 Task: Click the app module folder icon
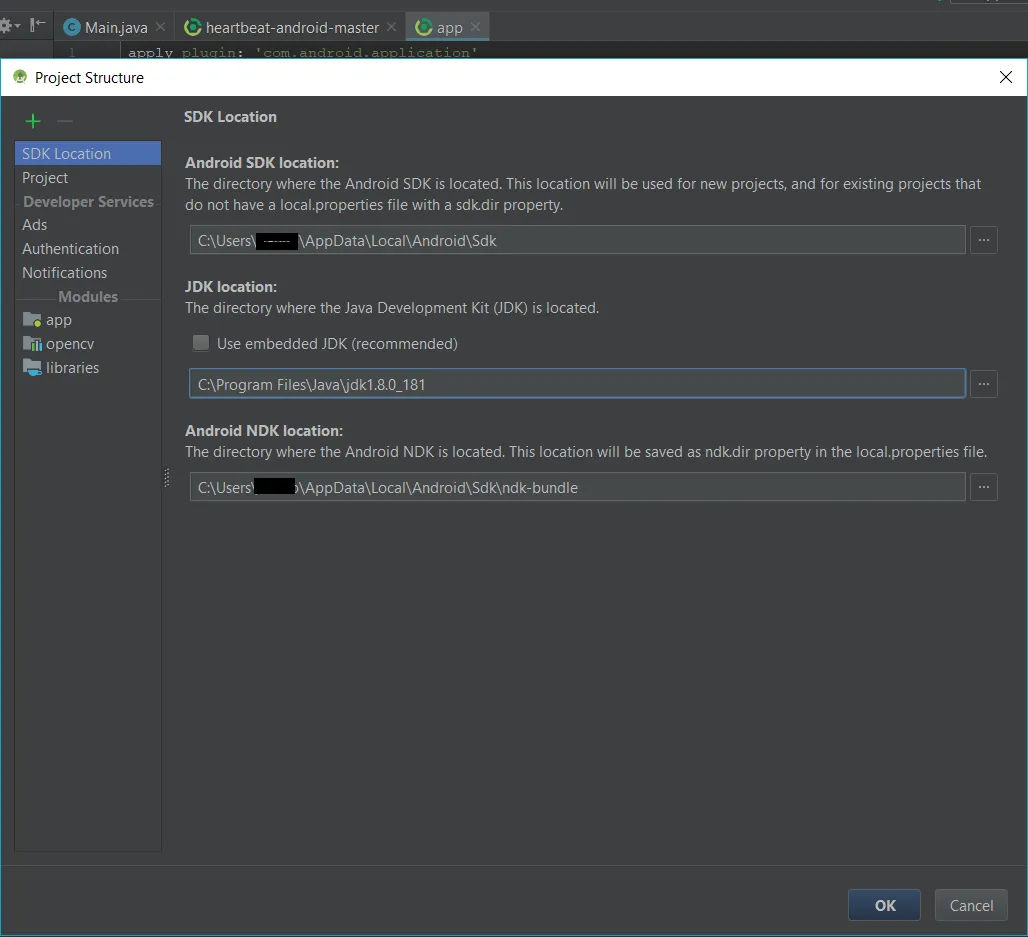click(x=32, y=319)
